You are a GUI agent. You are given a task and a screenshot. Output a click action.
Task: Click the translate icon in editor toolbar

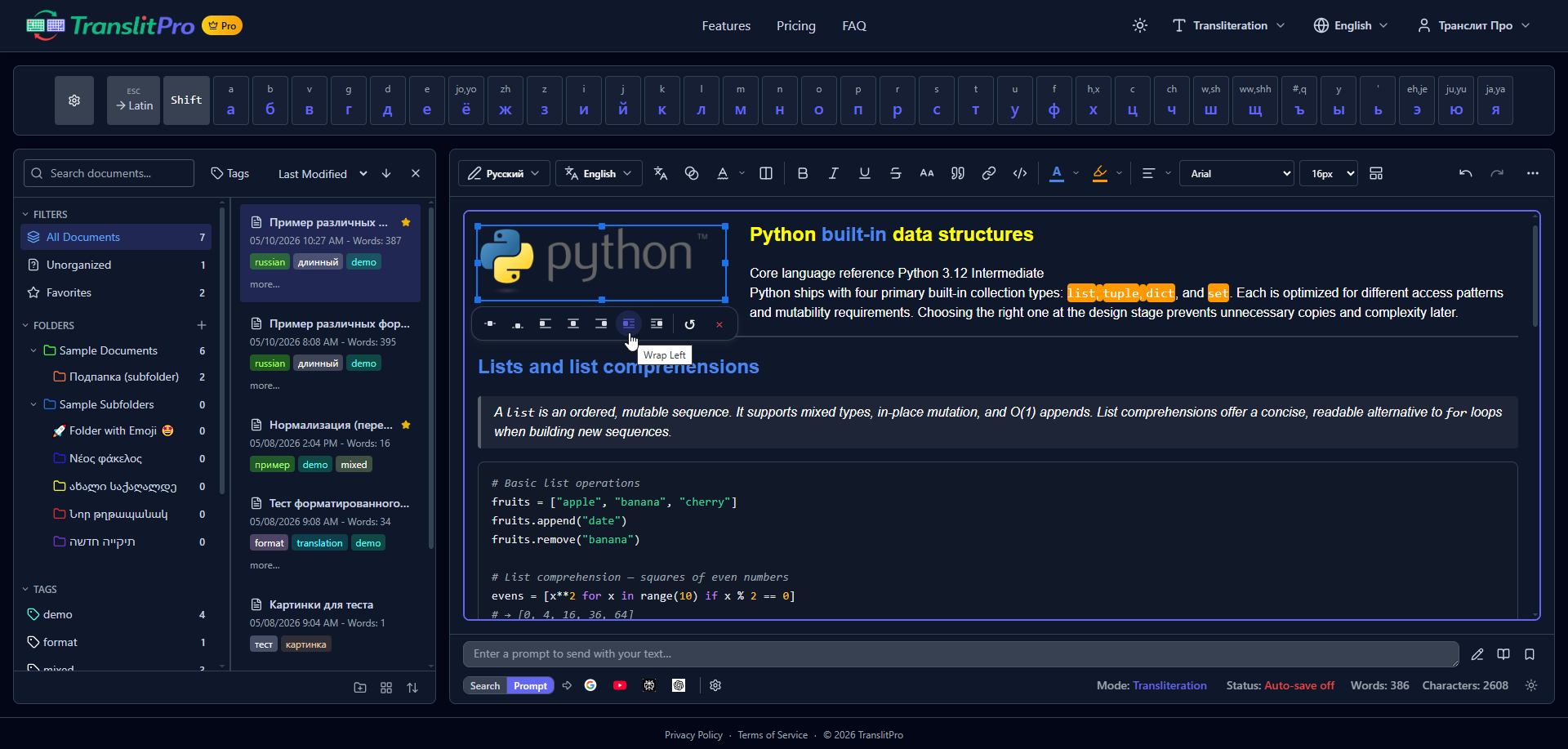pyautogui.click(x=660, y=173)
